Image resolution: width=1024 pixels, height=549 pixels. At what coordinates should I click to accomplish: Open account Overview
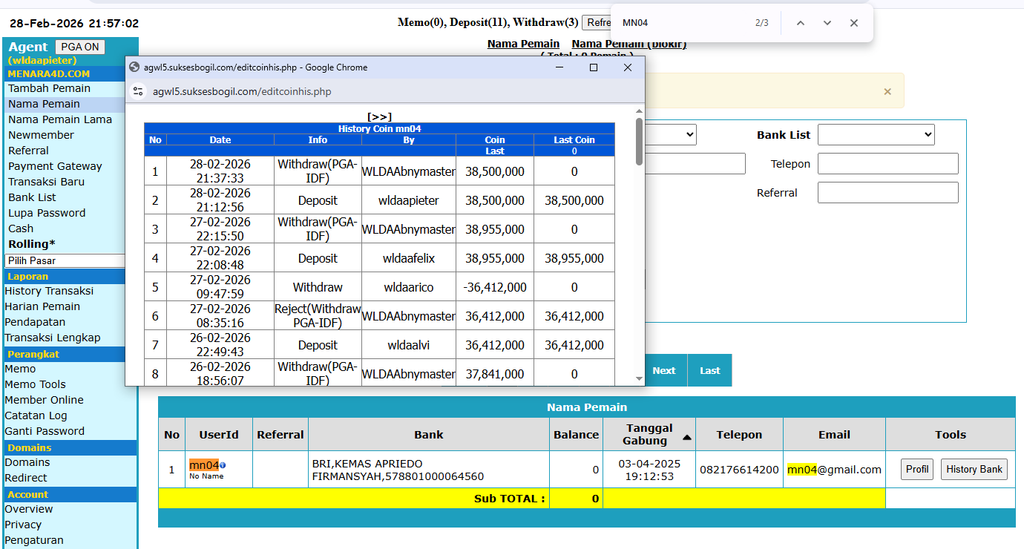point(29,509)
